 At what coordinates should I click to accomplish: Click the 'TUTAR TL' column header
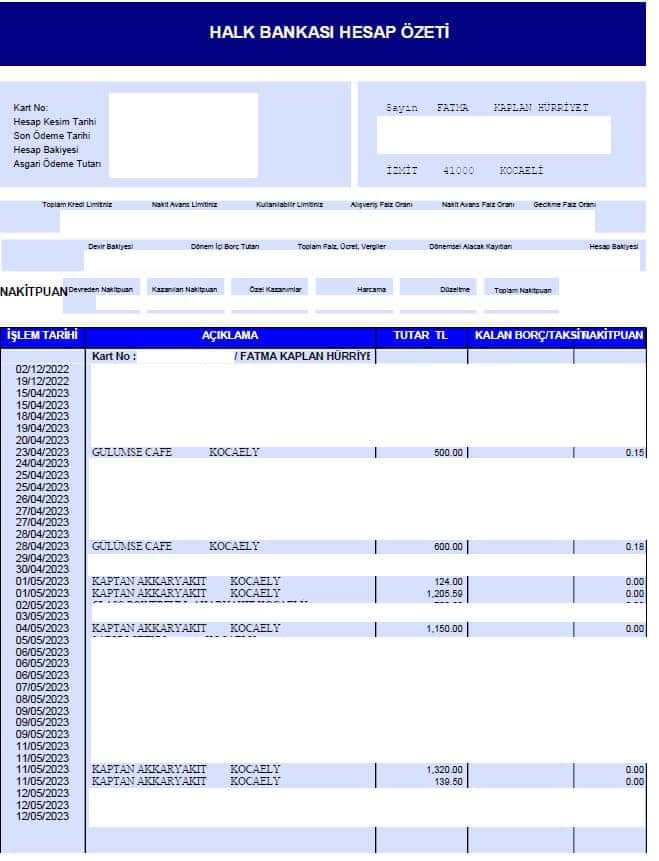coord(421,336)
